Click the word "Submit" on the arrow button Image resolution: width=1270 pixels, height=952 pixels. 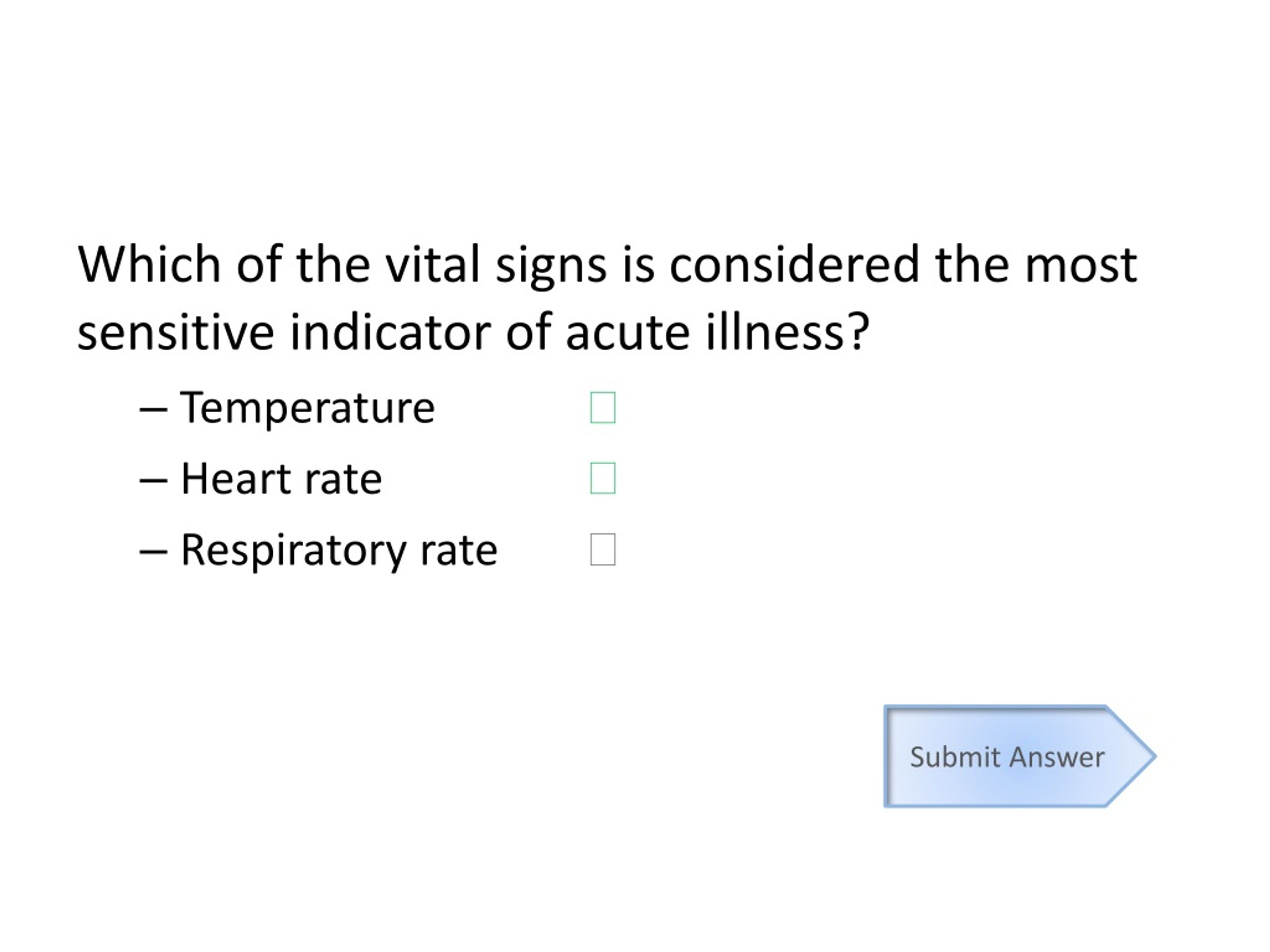[956, 757]
